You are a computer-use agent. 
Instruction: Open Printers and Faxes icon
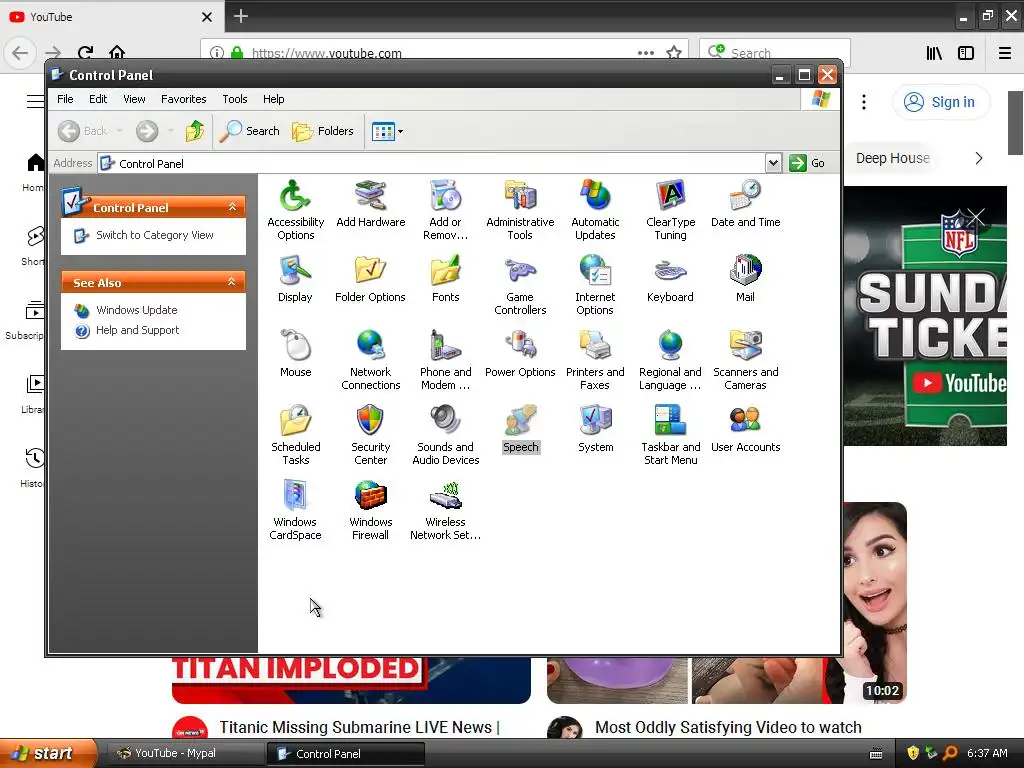tap(595, 360)
